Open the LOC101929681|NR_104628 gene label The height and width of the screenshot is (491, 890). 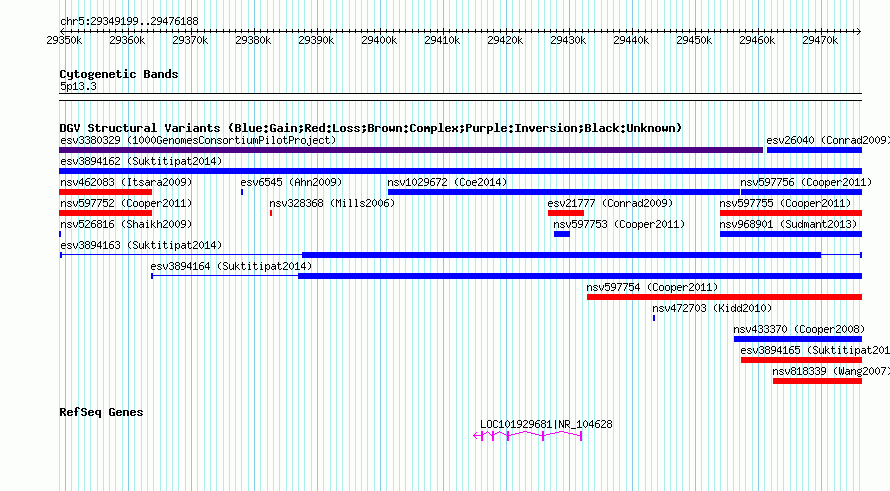[x=546, y=424]
